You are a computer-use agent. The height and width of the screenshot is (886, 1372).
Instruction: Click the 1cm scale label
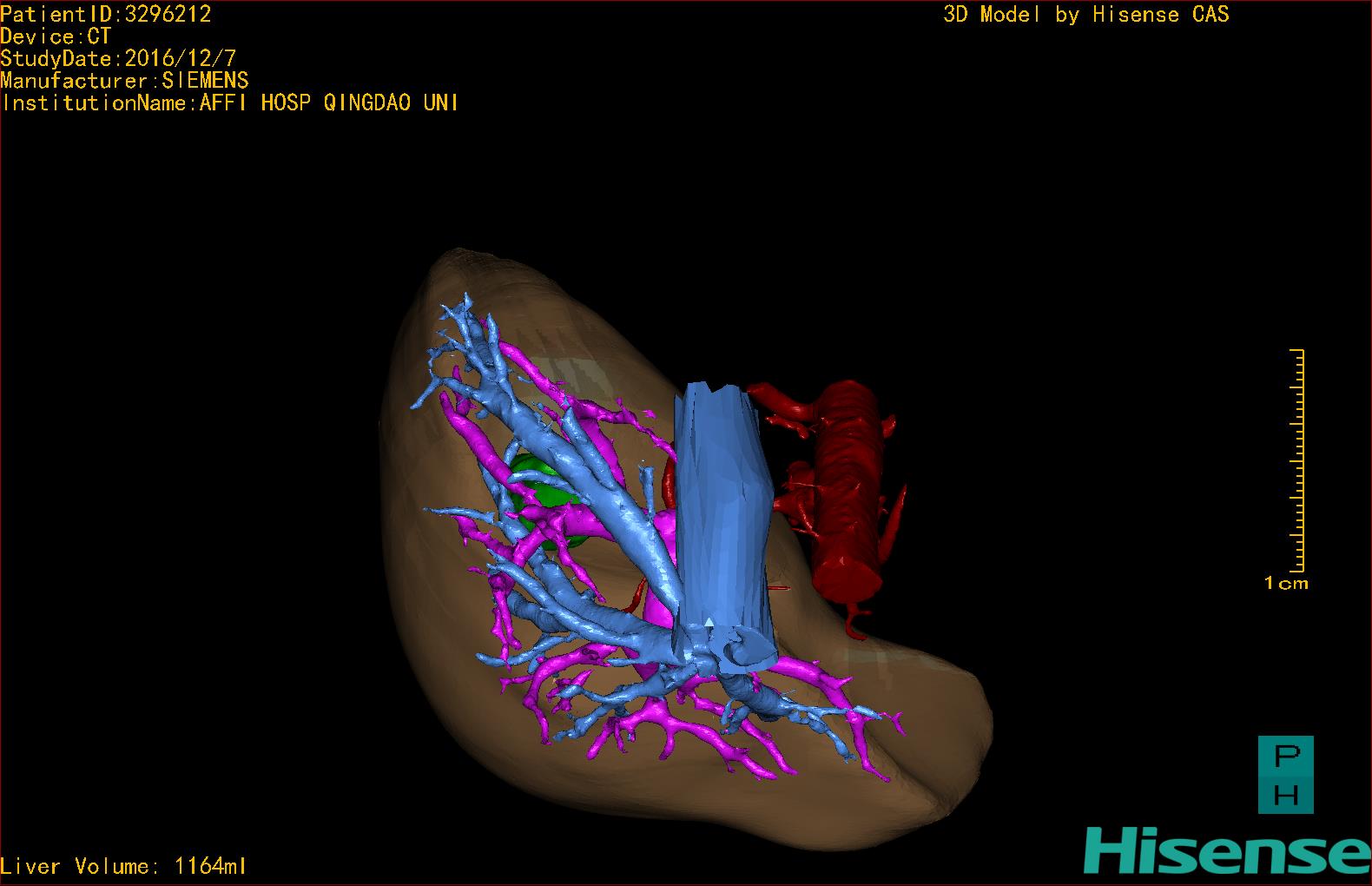1286,583
